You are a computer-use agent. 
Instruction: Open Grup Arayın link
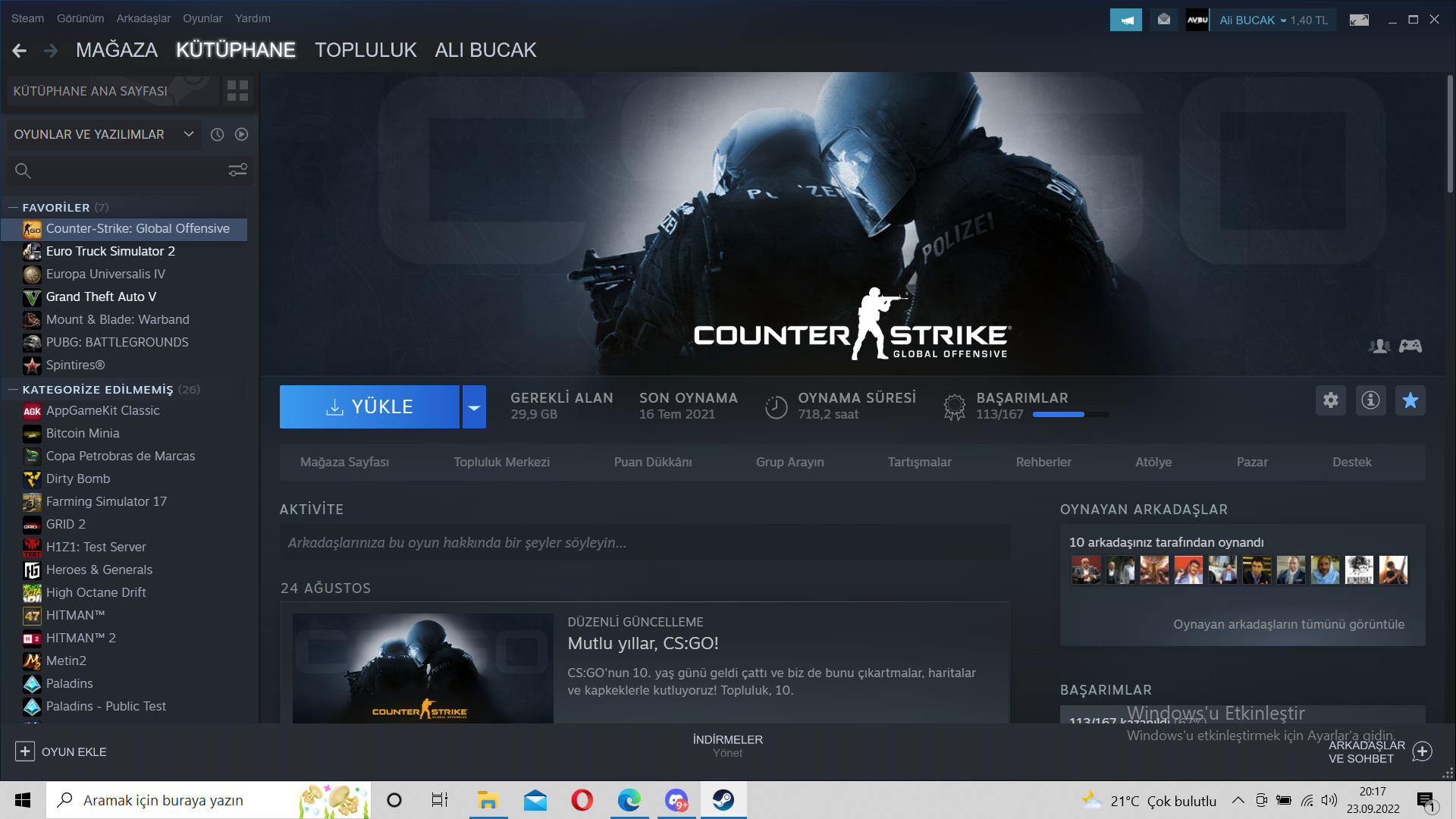(x=789, y=462)
